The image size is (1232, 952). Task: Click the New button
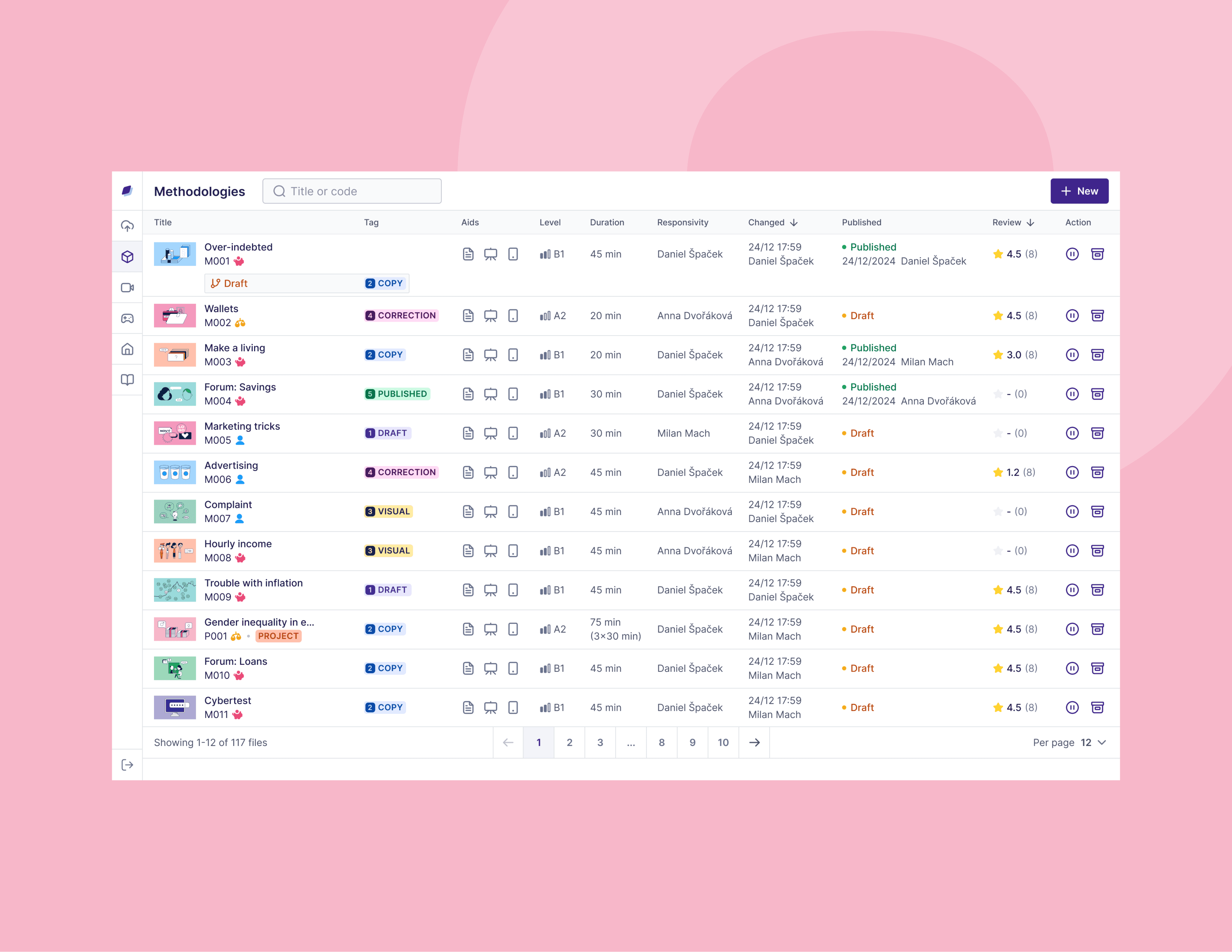coord(1079,191)
